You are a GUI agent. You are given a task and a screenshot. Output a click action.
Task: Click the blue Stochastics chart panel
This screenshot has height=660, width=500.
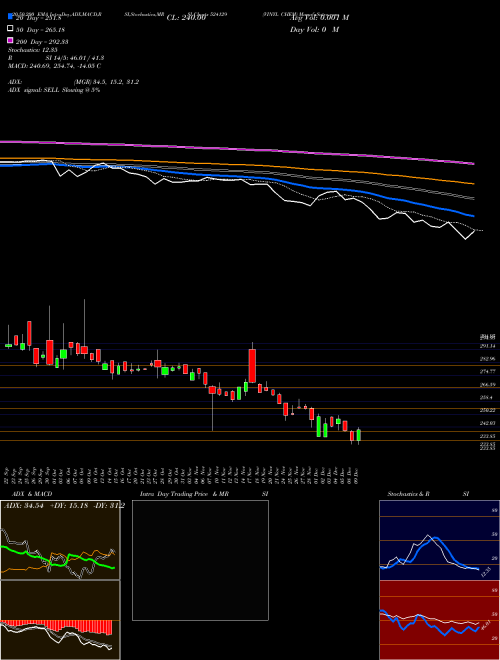[439, 540]
